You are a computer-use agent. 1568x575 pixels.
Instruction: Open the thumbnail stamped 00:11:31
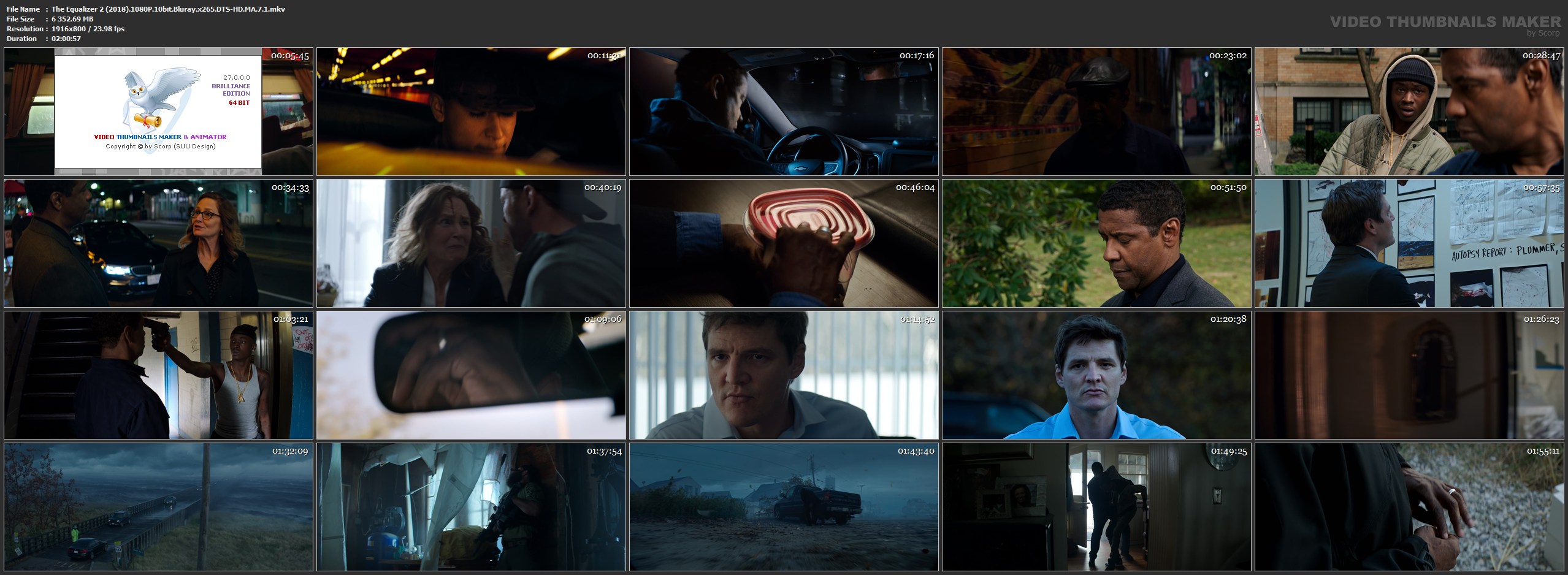pos(471,112)
